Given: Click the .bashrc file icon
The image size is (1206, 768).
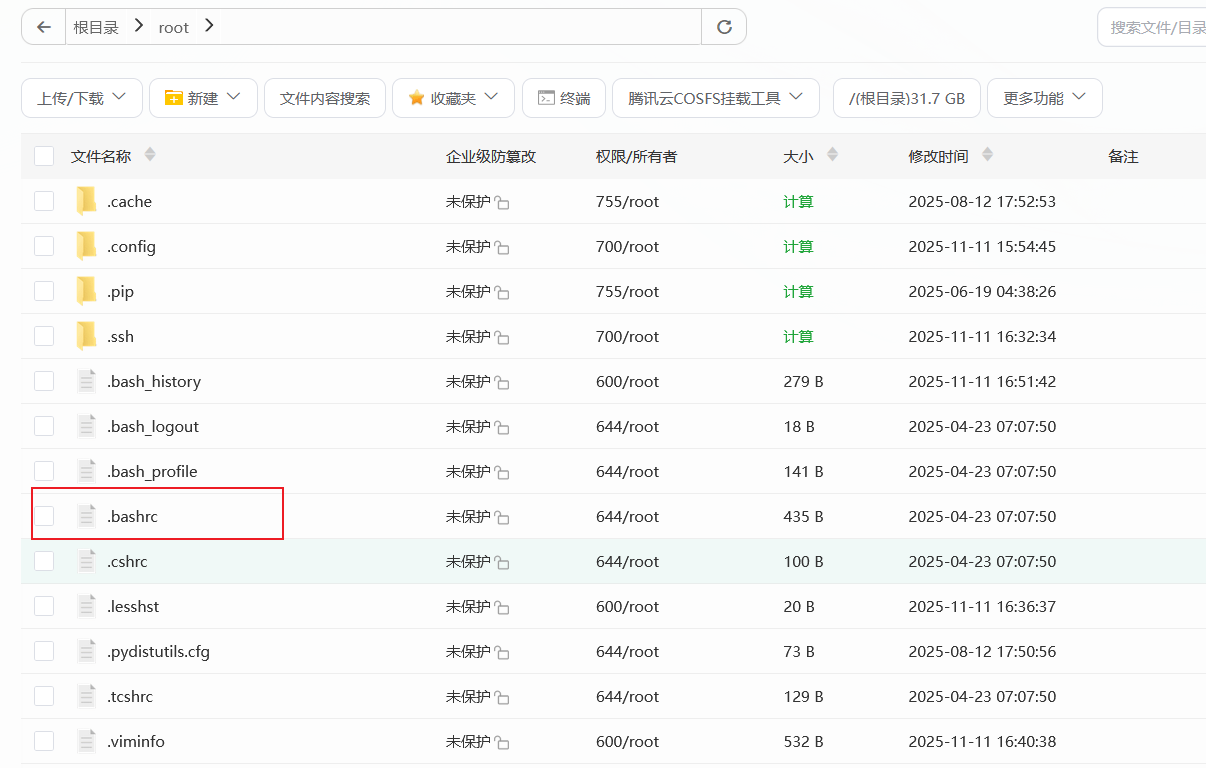Looking at the screenshot, I should (x=87, y=516).
